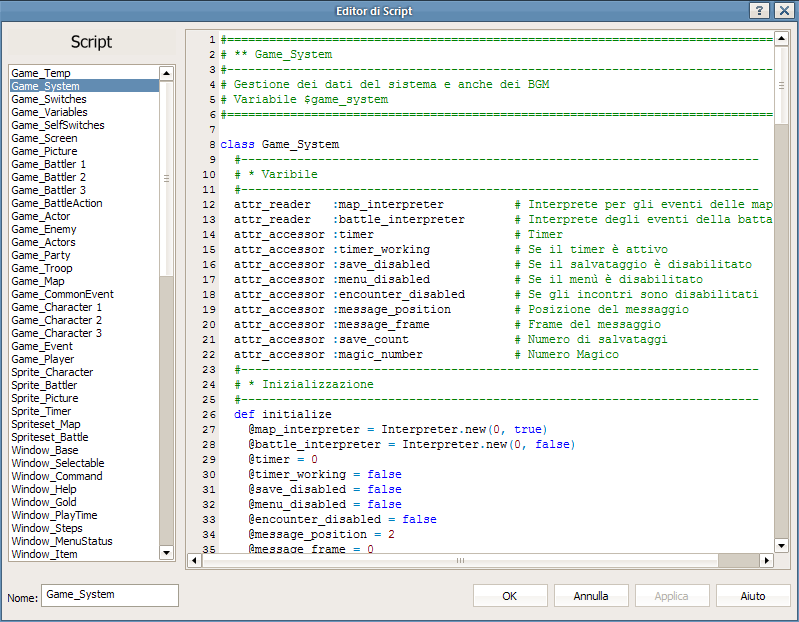
Task: Click the Annulla button
Action: (591, 596)
